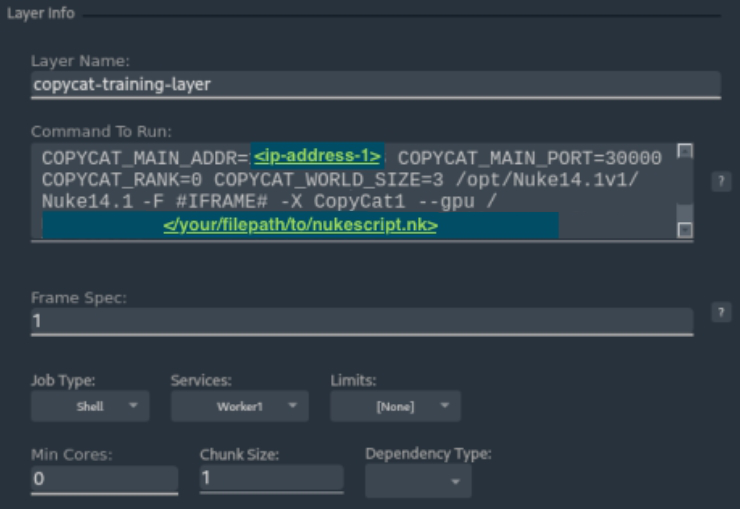Click the command box scrollbar track
Screen dimensions: 740x509
(684, 190)
